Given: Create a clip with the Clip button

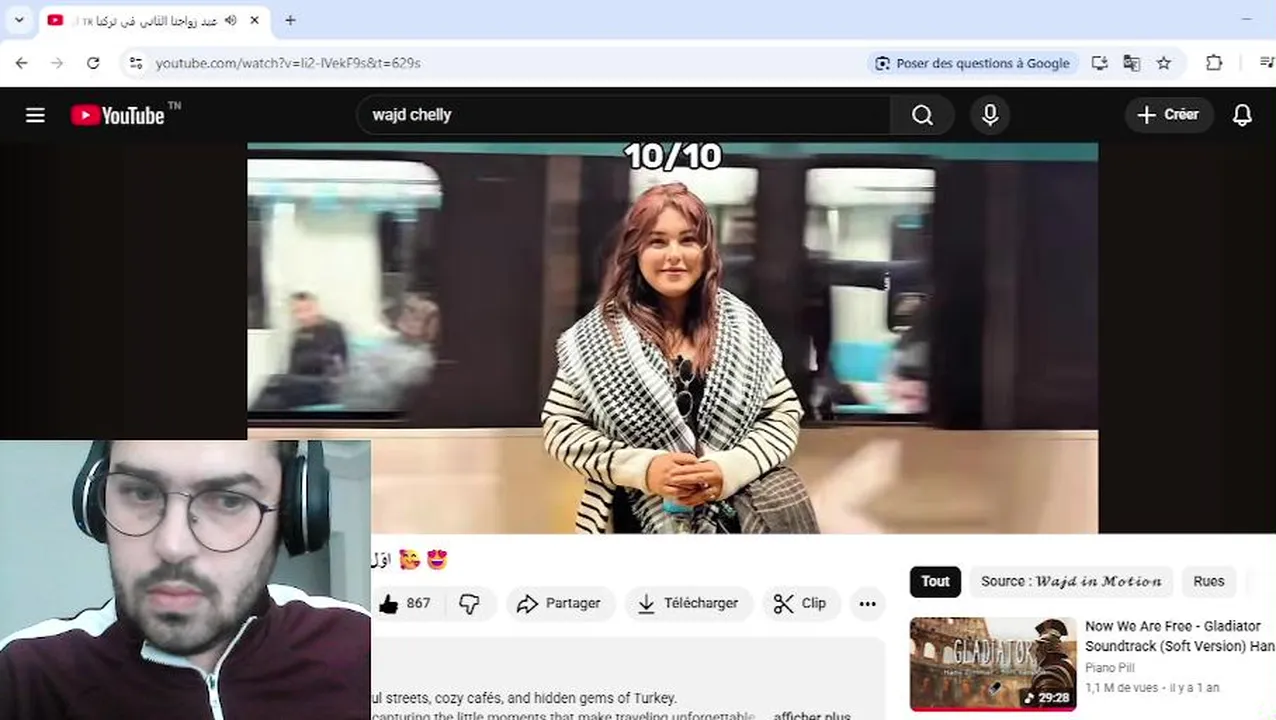Looking at the screenshot, I should [801, 603].
